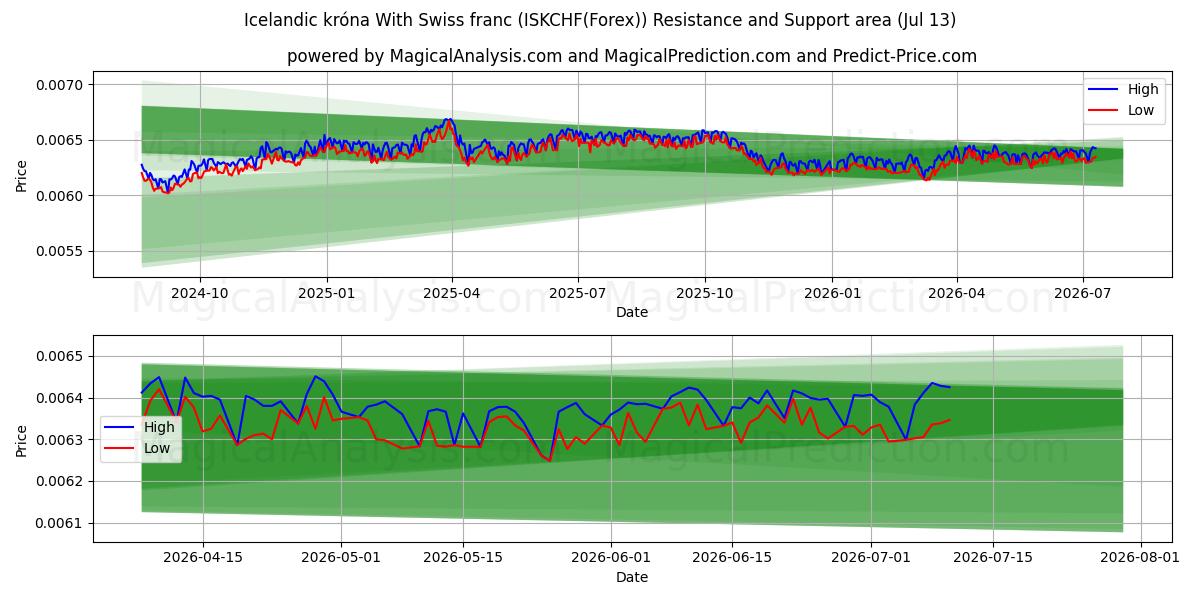Click the top chart 'Price' axis label
1200x600 pixels.
22,175
